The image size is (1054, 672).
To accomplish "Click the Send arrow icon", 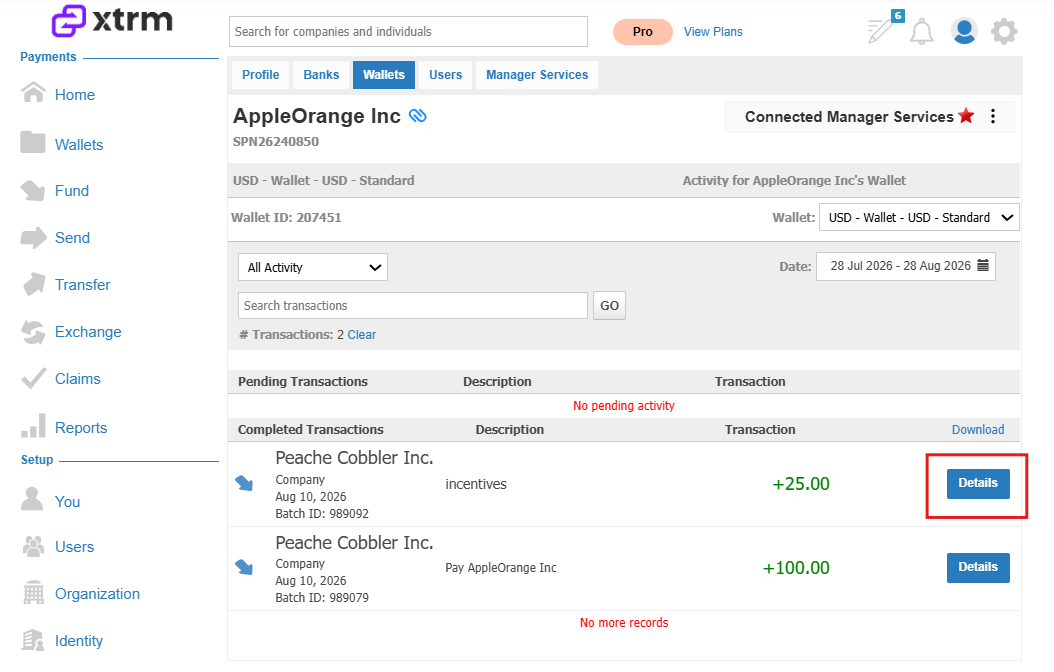I will pos(33,237).
